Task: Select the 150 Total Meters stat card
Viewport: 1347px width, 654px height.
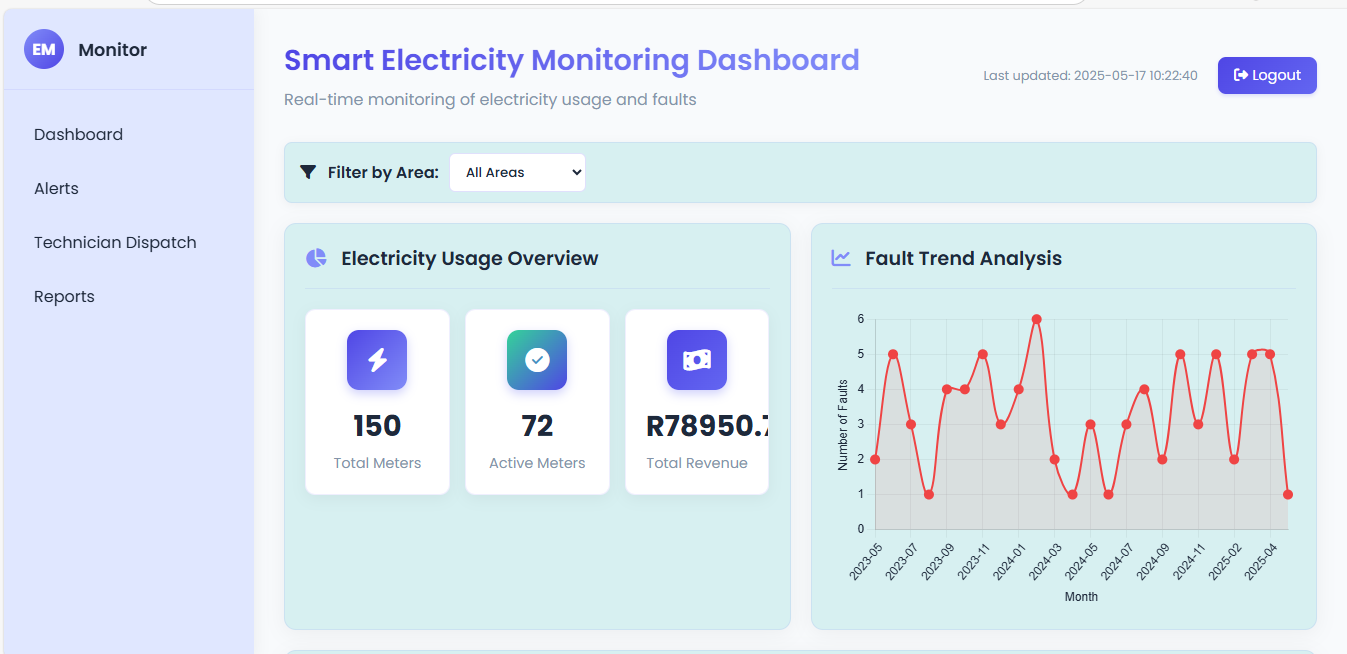Action: tap(377, 402)
